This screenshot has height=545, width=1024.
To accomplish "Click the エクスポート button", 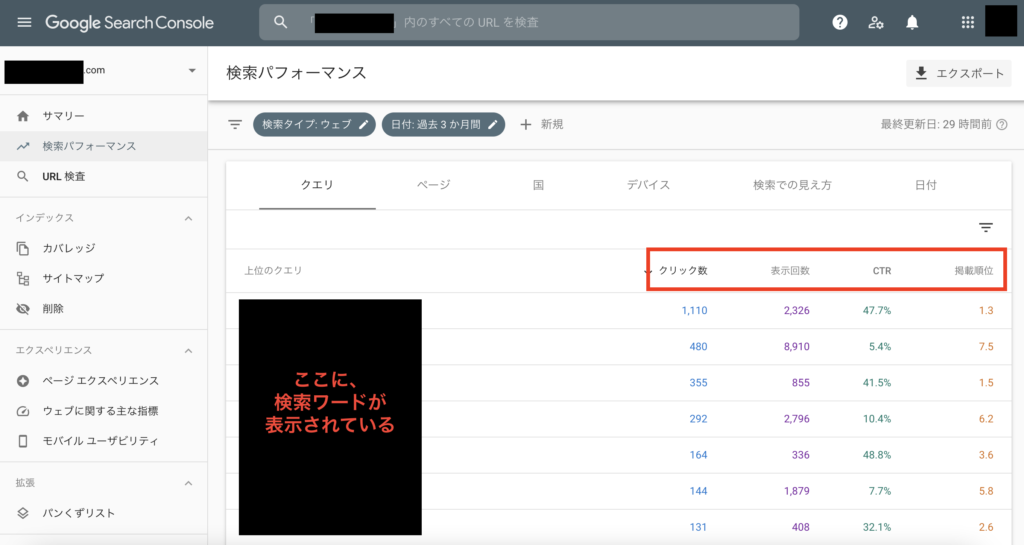I will 959,73.
